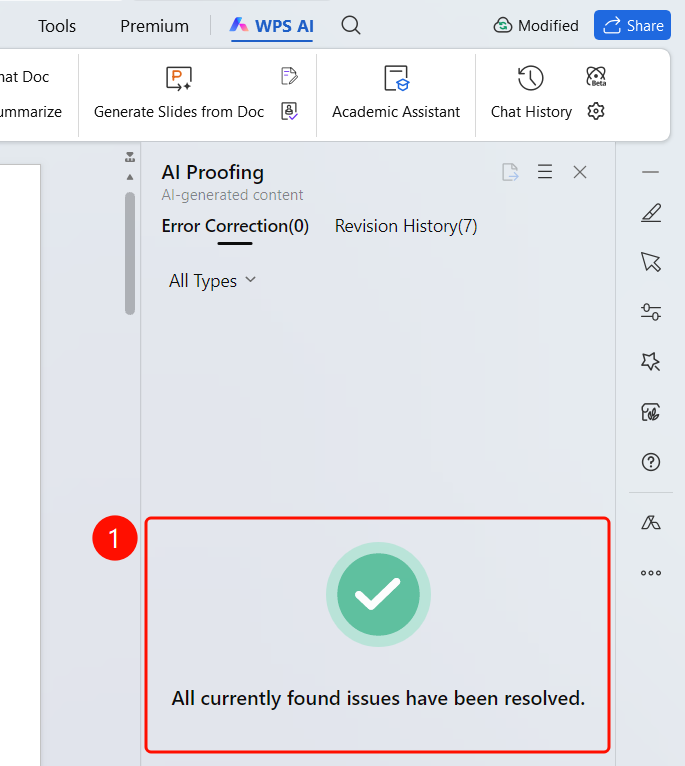Click the document stamp check icon
The width and height of the screenshot is (685, 766).
click(x=289, y=111)
